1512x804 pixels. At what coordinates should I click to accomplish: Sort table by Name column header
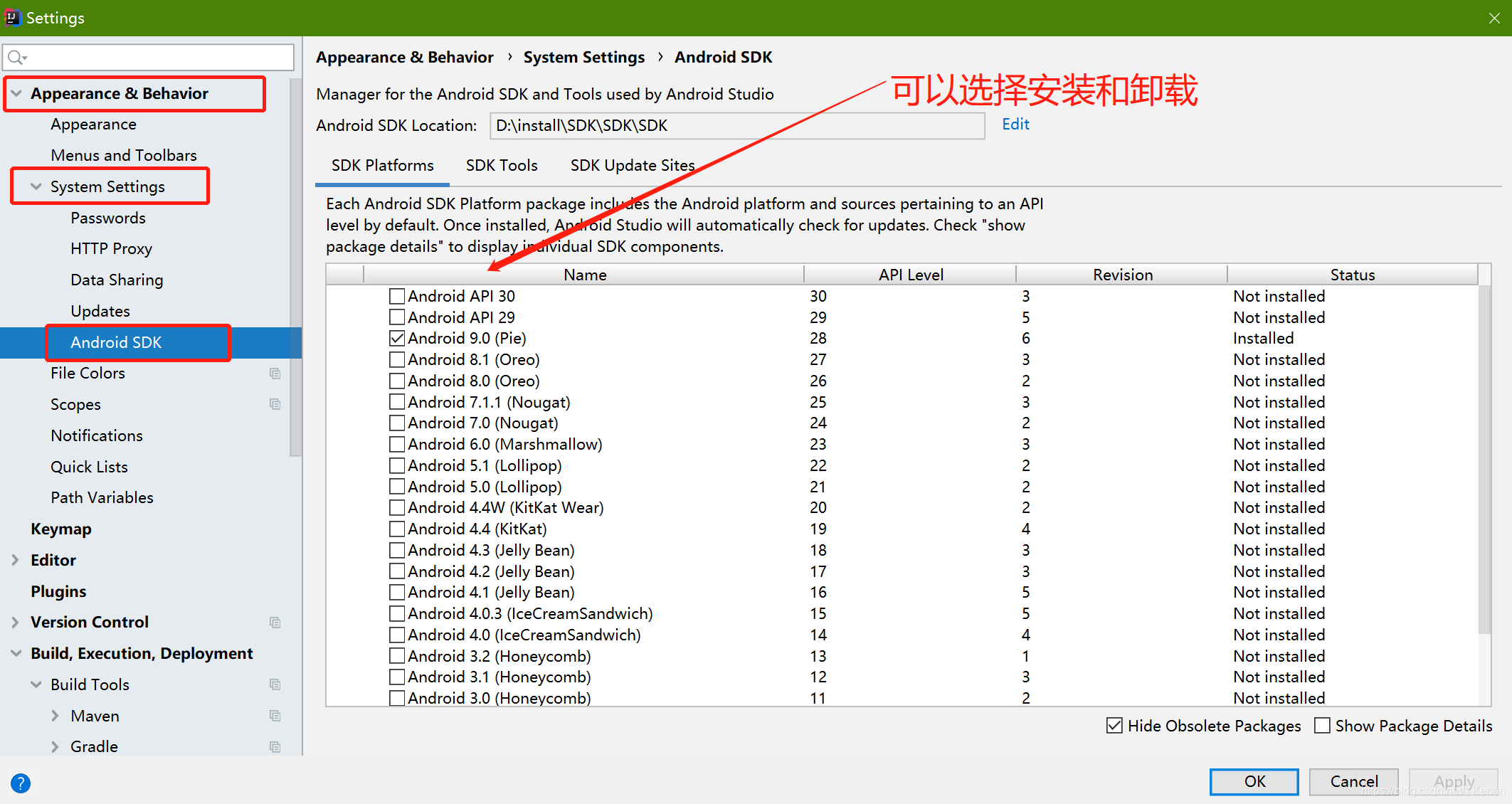[x=584, y=275]
